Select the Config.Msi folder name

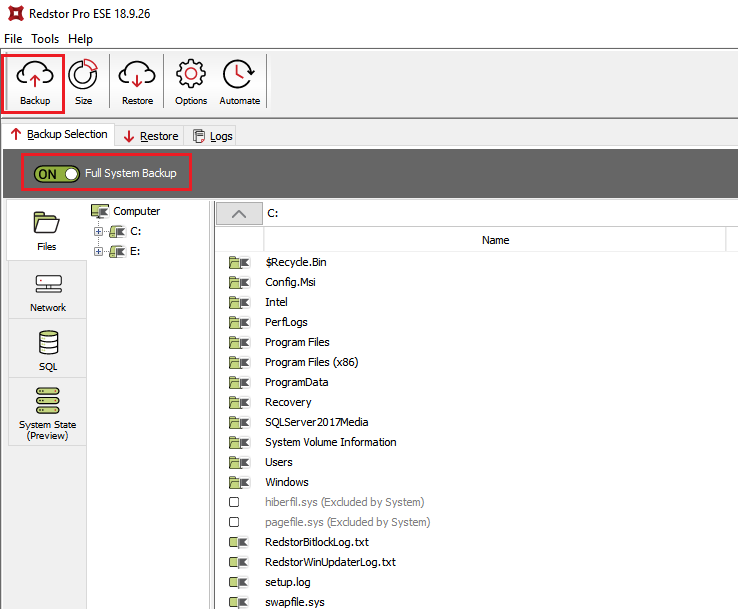tap(290, 282)
